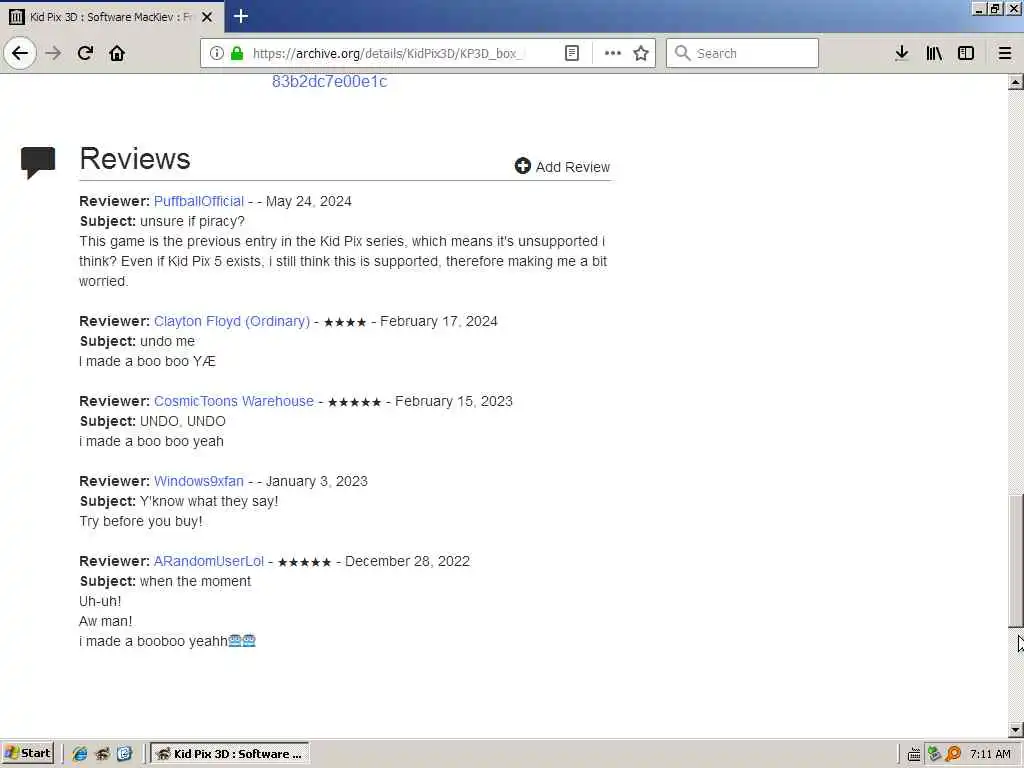The height and width of the screenshot is (768, 1024).
Task: Go back to the previous page
Action: [x=20, y=53]
